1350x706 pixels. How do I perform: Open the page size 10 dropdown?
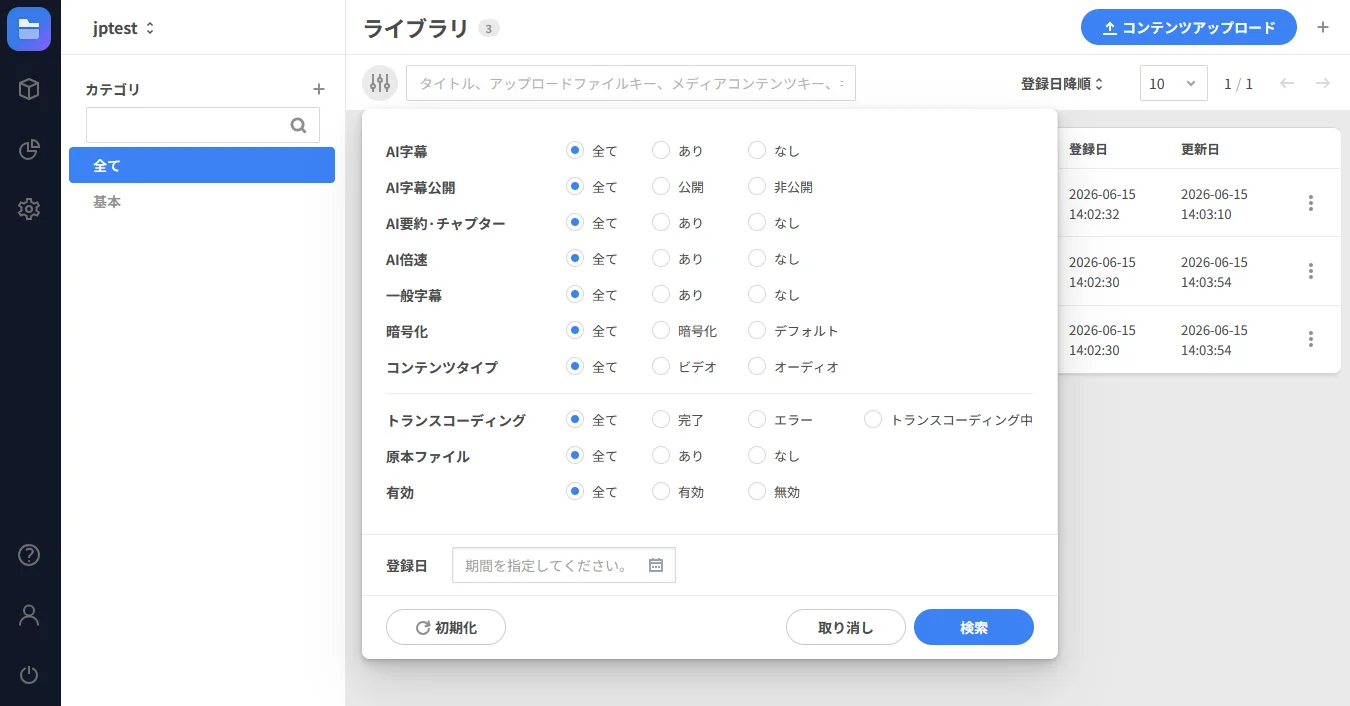(1174, 83)
